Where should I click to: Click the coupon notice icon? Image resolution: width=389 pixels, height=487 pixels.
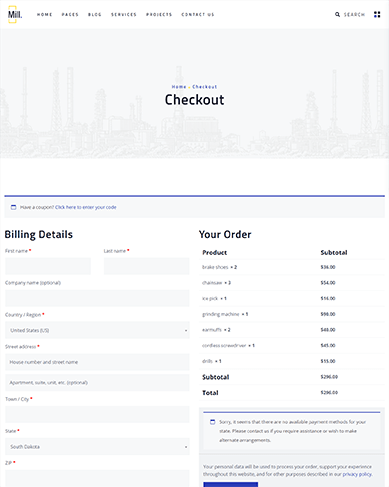13,207
